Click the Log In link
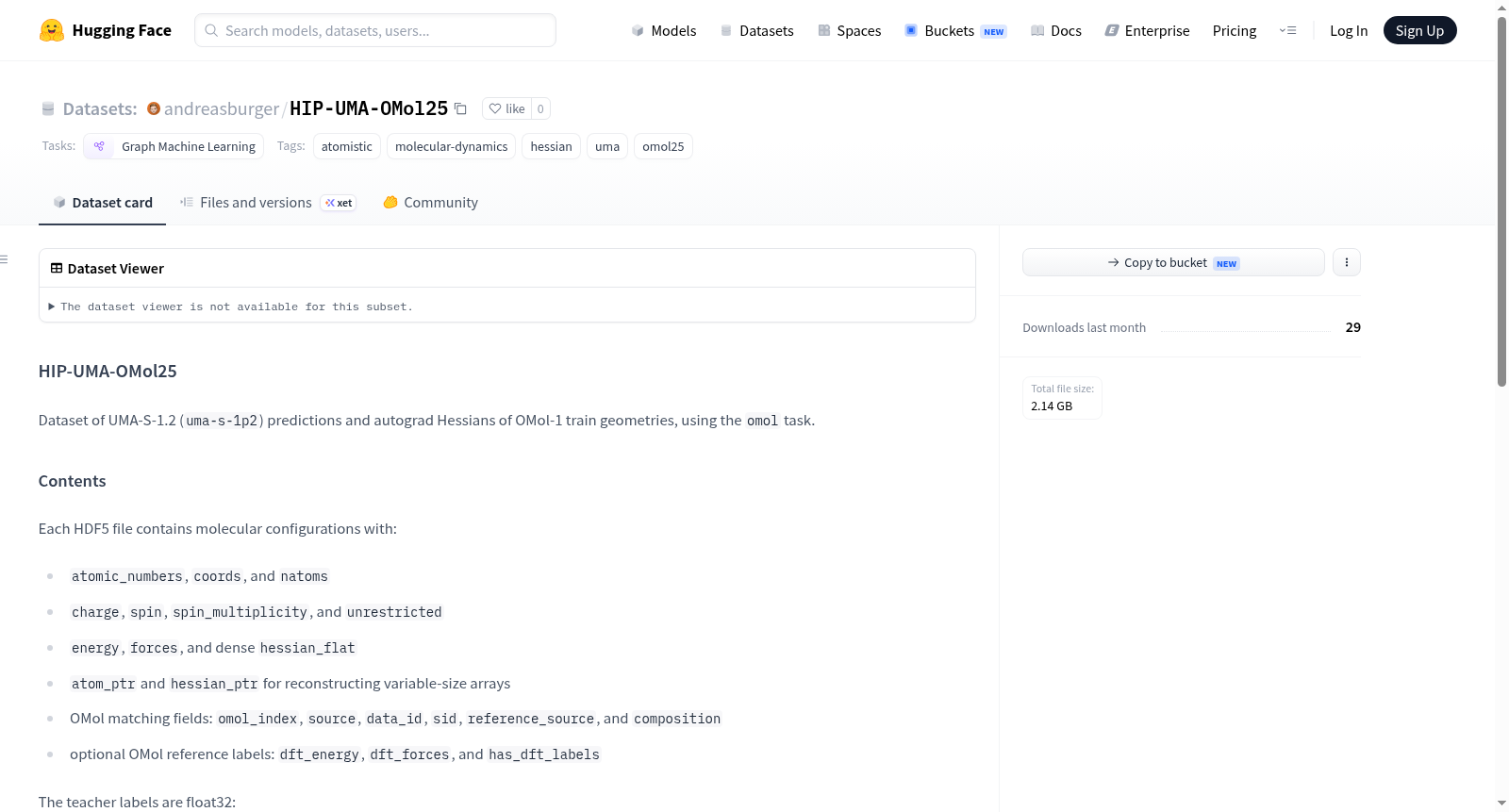 pyautogui.click(x=1349, y=30)
